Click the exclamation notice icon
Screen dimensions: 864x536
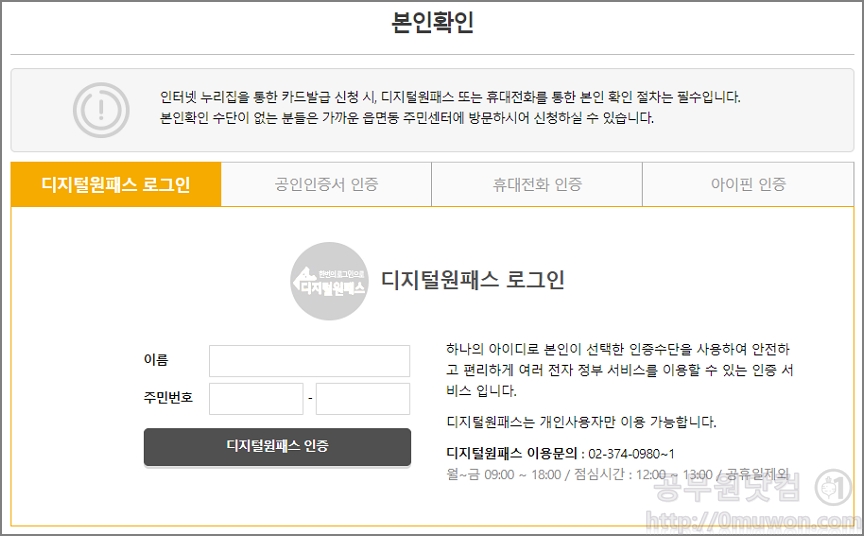(101, 110)
